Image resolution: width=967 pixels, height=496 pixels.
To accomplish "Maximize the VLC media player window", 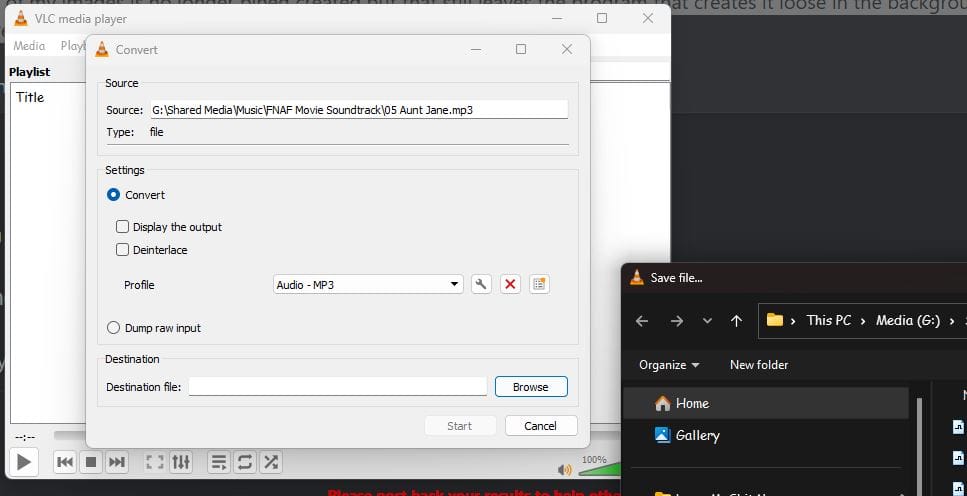I will coord(602,19).
